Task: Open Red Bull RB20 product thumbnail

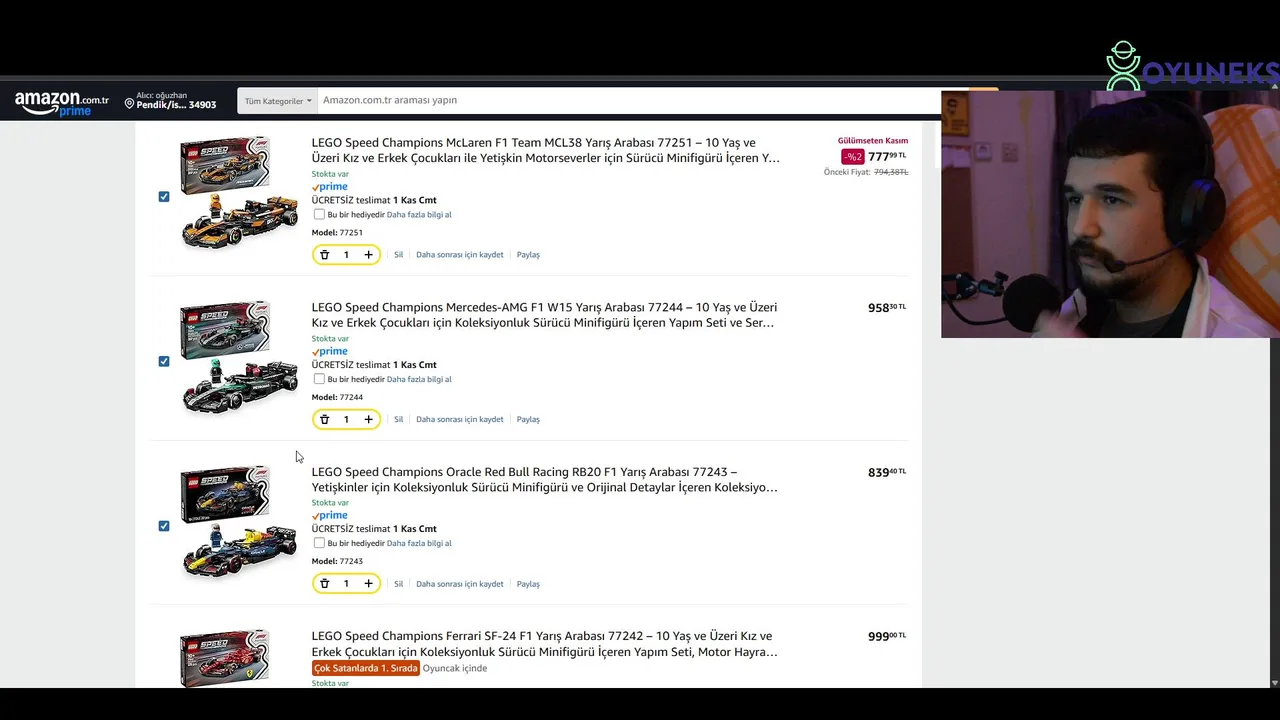Action: 239,522
